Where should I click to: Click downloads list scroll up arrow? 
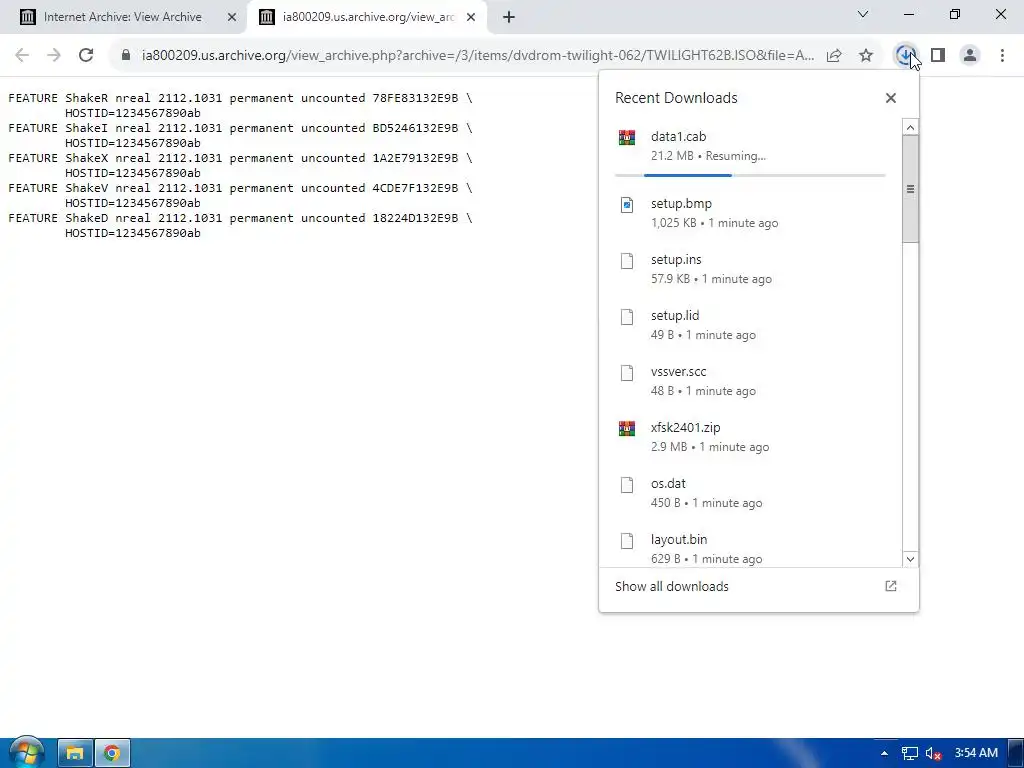(910, 127)
